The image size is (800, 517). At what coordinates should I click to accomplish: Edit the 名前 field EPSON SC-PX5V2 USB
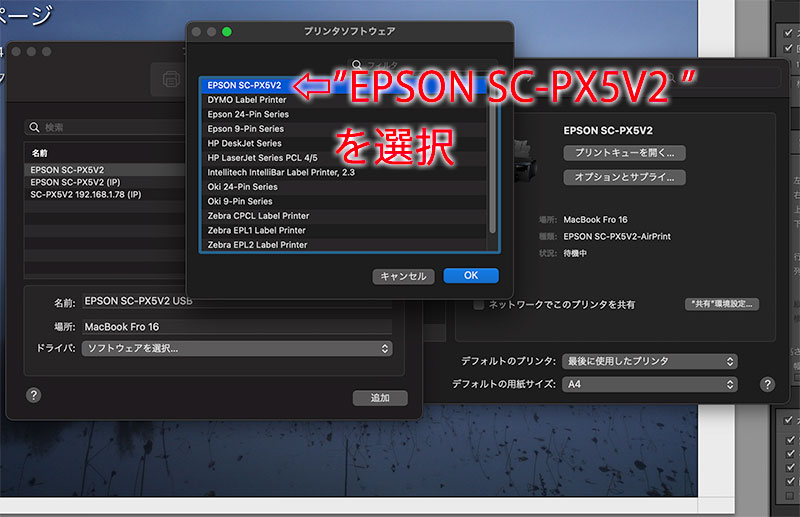tap(237, 301)
